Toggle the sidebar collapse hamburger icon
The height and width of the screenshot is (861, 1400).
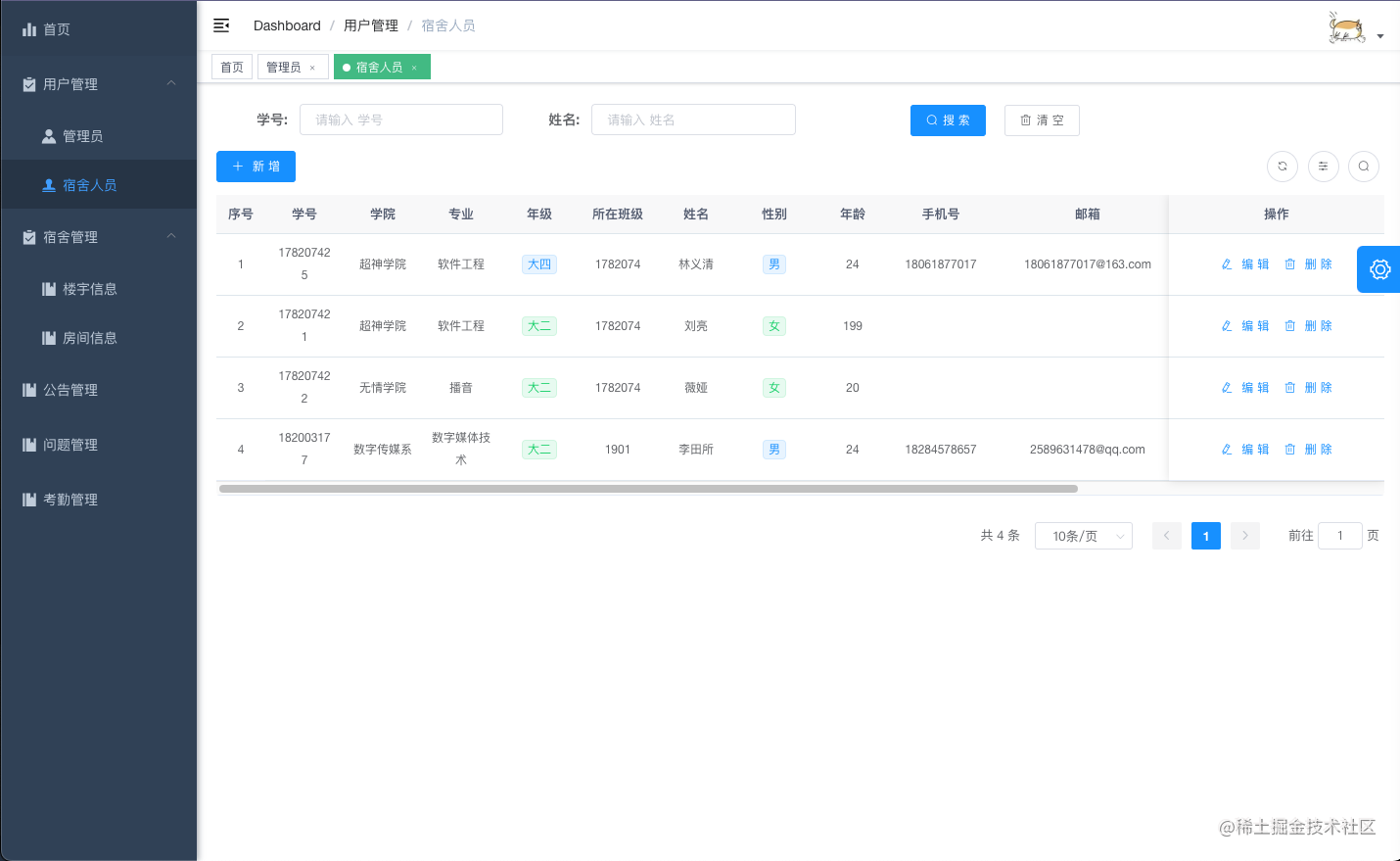(221, 25)
